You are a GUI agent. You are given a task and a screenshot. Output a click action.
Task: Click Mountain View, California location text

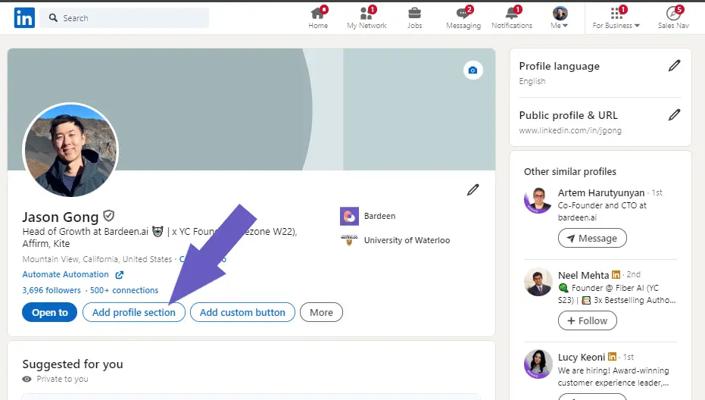pyautogui.click(x=97, y=259)
